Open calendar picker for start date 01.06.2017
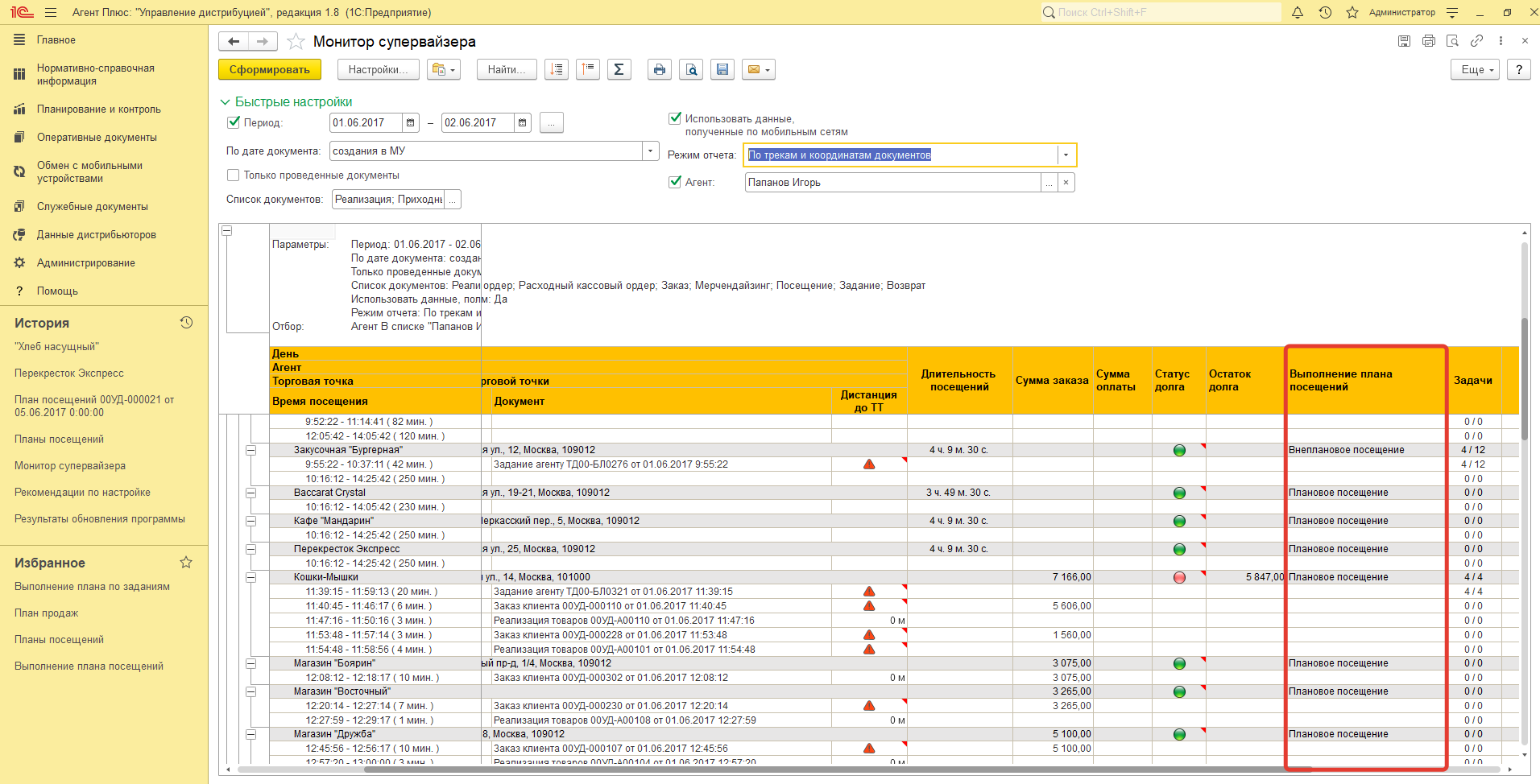This screenshot has height=784, width=1540. [411, 123]
